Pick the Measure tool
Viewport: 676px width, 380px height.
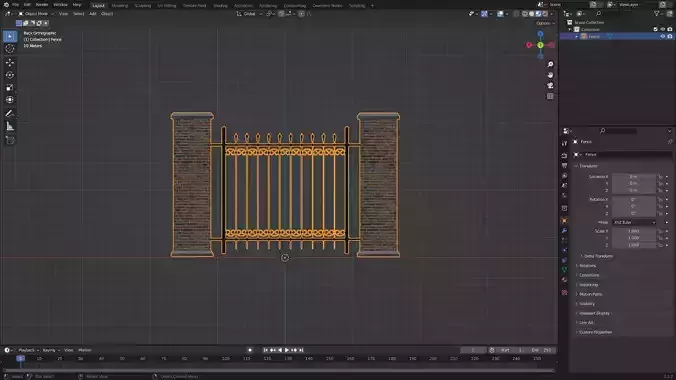pyautogui.click(x=9, y=126)
